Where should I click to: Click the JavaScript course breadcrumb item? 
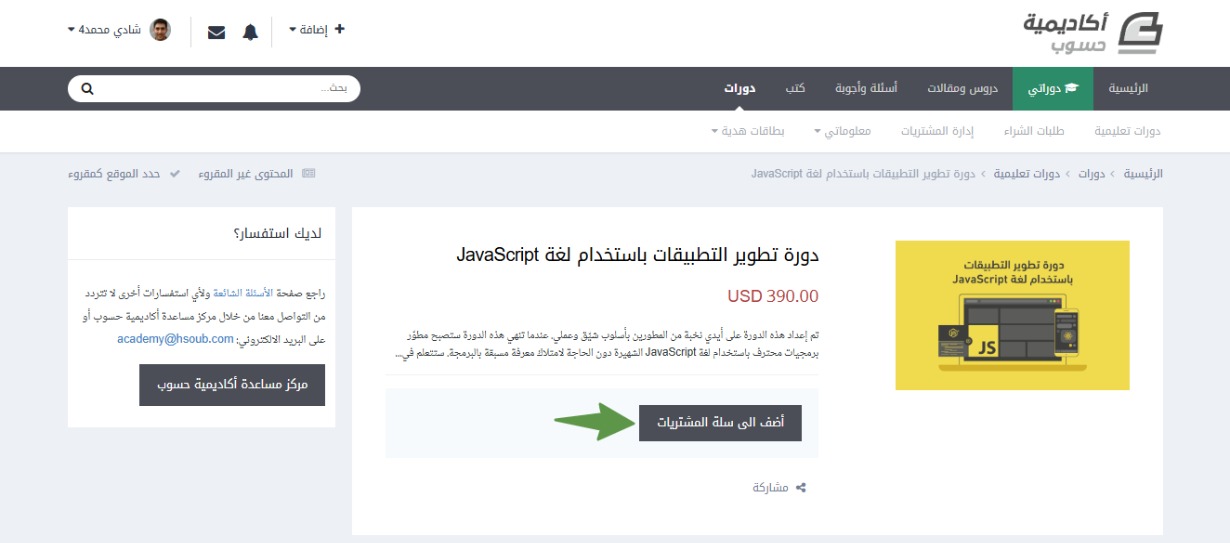[864, 173]
